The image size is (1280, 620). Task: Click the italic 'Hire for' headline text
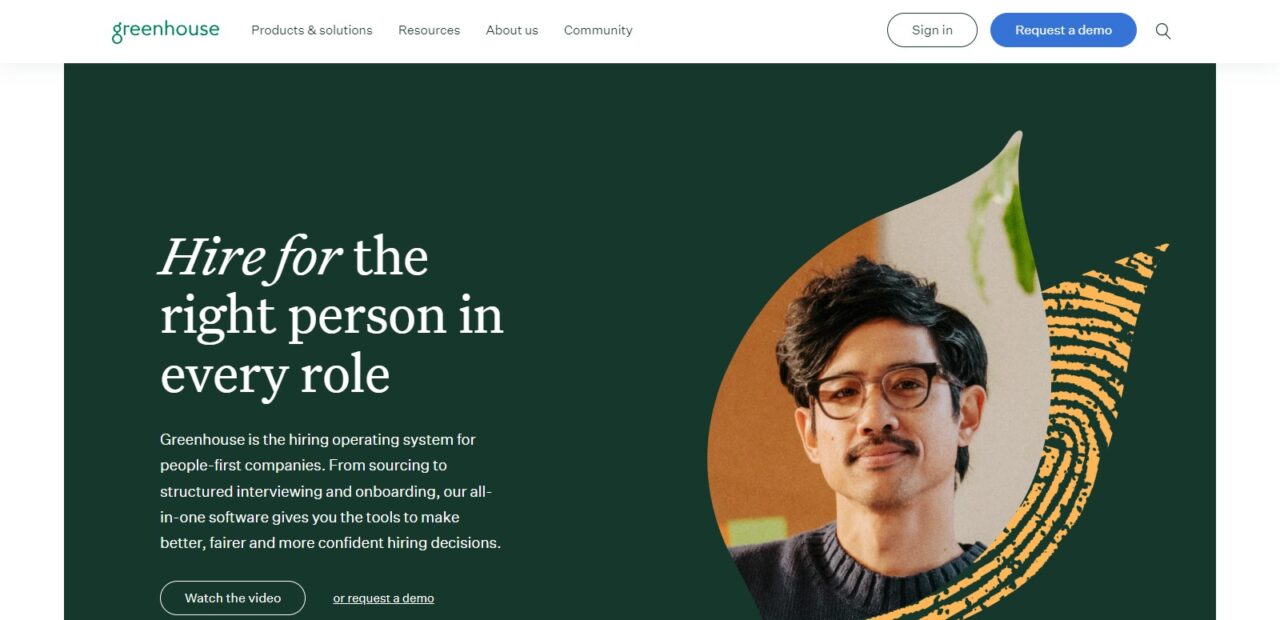(x=250, y=257)
